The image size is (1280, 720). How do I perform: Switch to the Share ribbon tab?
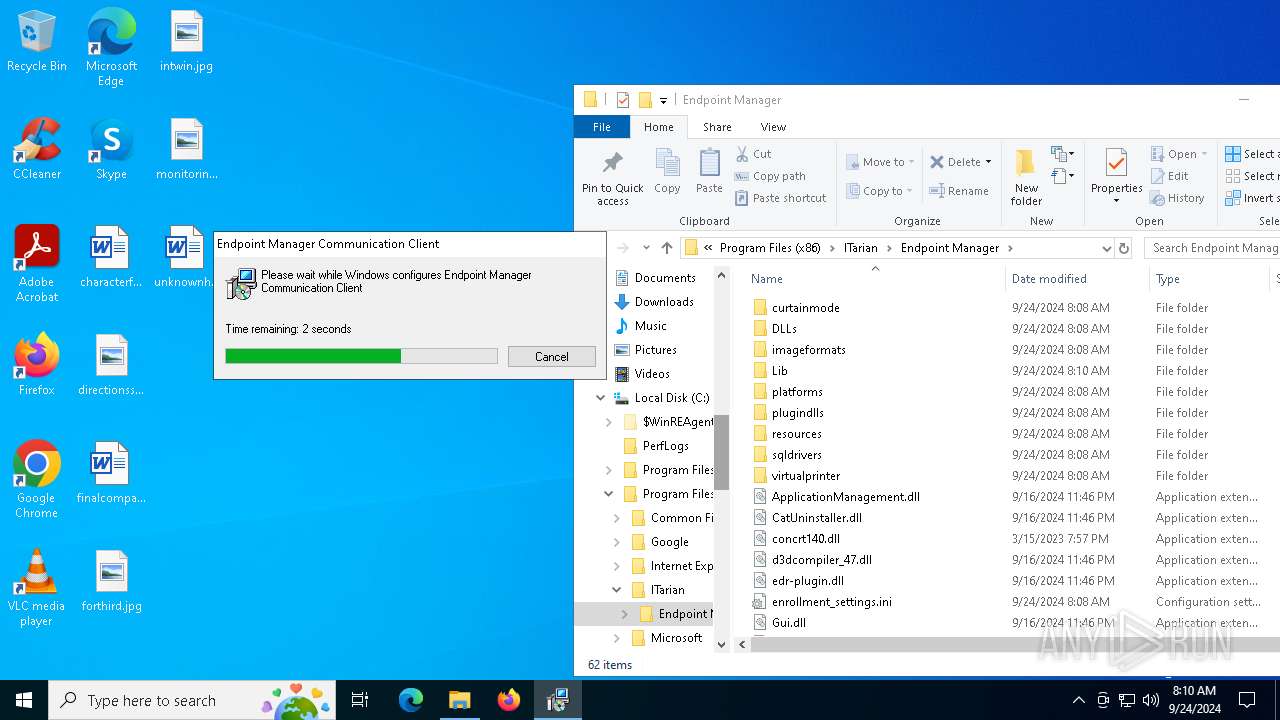[x=717, y=127]
